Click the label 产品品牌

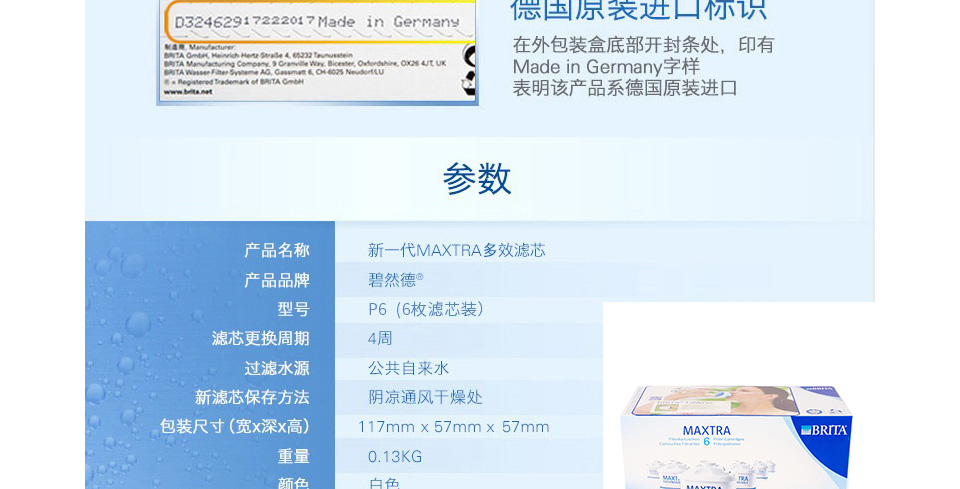tap(277, 280)
